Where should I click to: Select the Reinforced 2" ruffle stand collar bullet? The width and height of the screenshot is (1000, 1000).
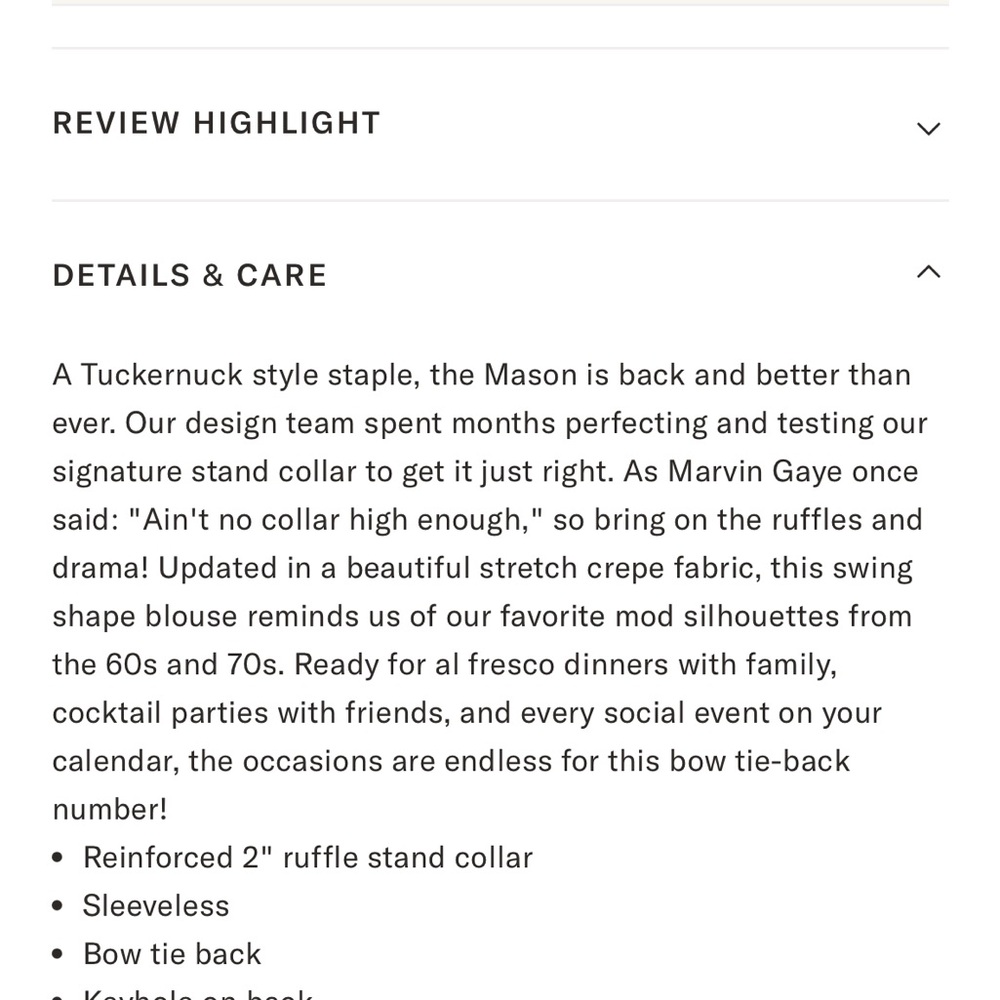[x=307, y=858]
